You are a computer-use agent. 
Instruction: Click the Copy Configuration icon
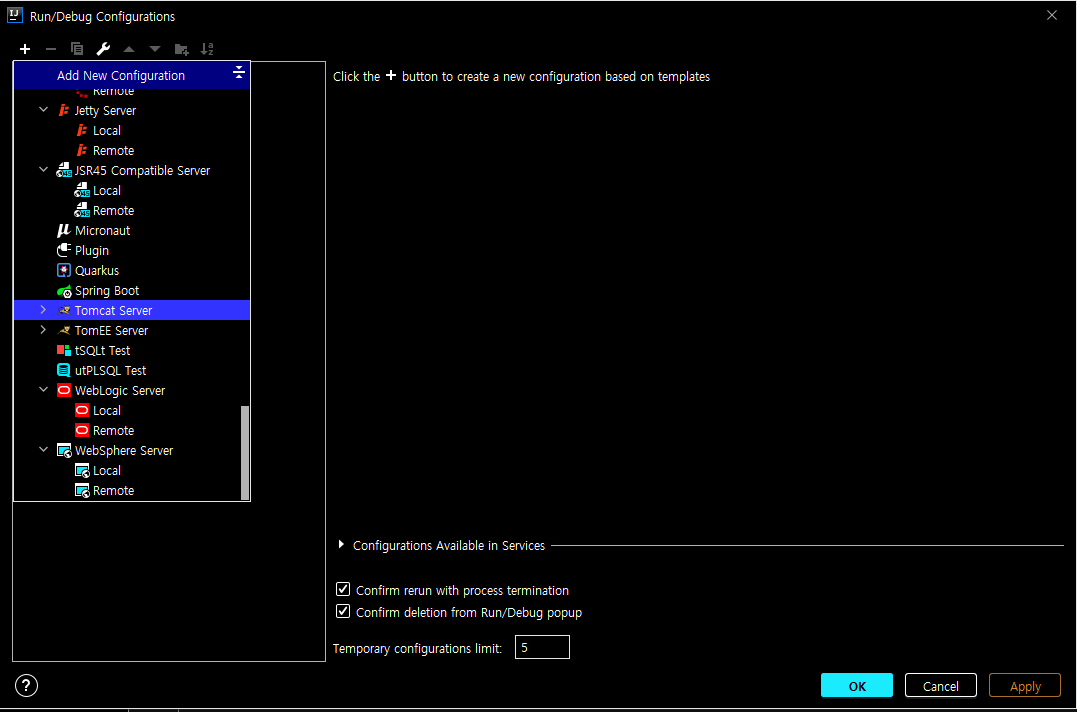77,49
